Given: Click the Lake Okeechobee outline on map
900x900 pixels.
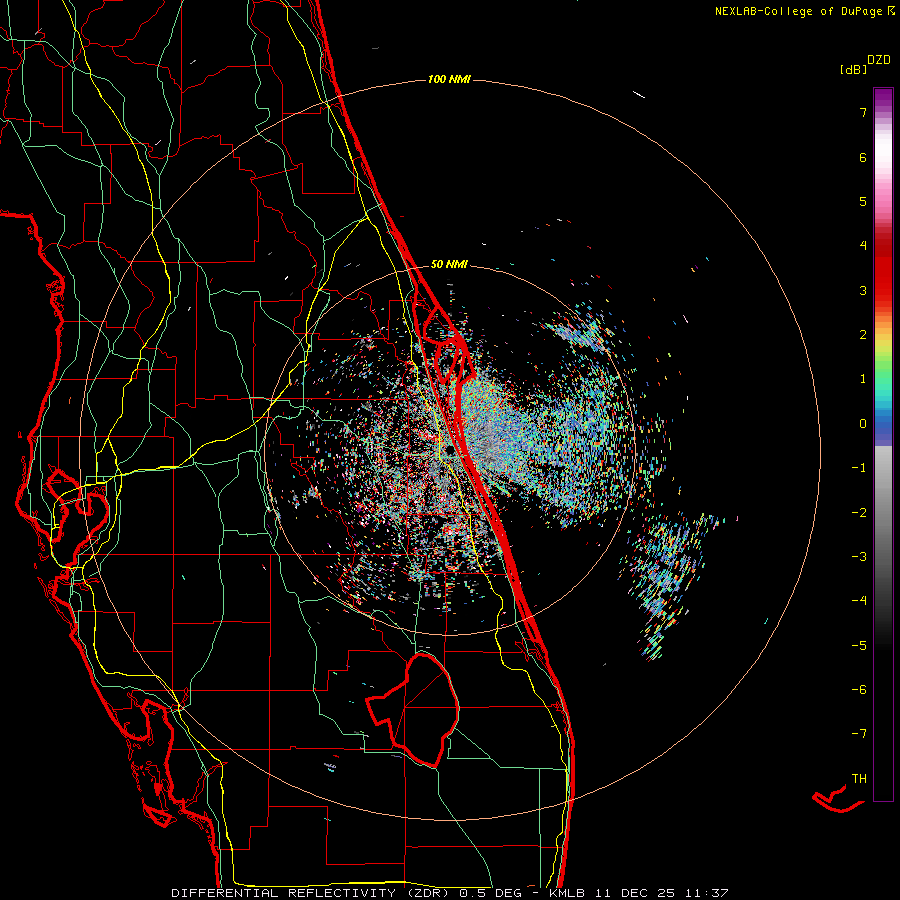Looking at the screenshot, I should coord(413,709).
